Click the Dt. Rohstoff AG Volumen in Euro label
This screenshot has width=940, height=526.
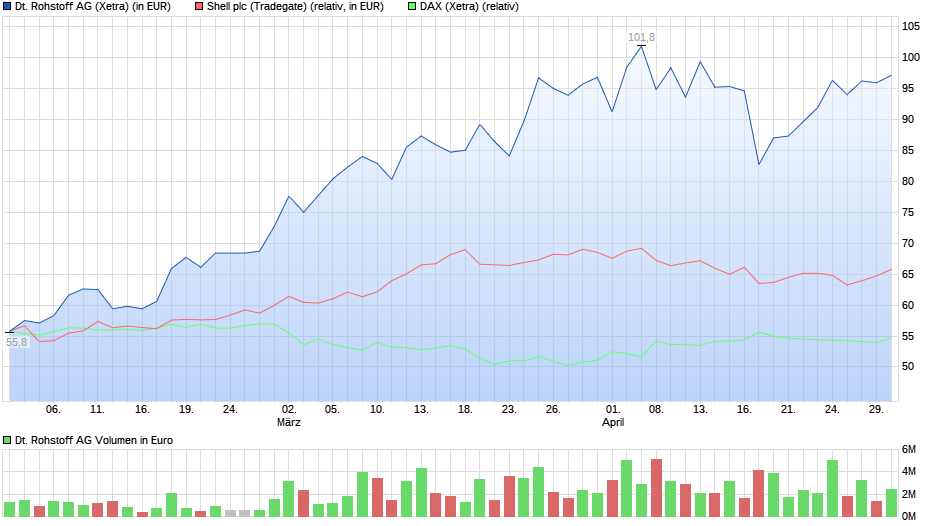pyautogui.click(x=94, y=440)
